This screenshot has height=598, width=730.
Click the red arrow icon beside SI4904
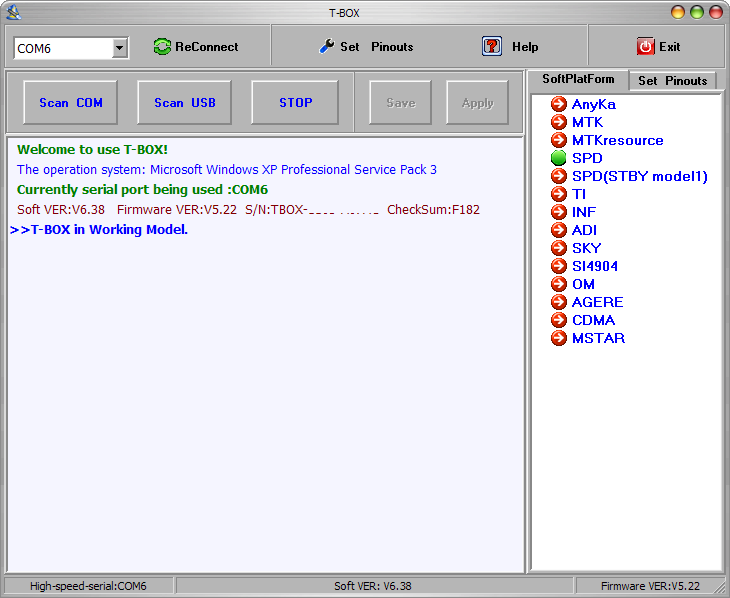point(558,266)
